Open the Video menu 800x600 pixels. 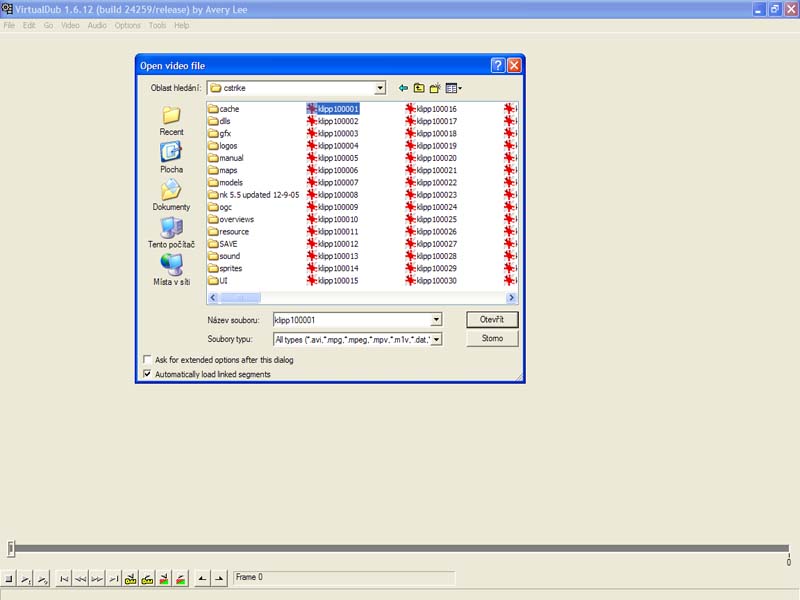[x=70, y=26]
